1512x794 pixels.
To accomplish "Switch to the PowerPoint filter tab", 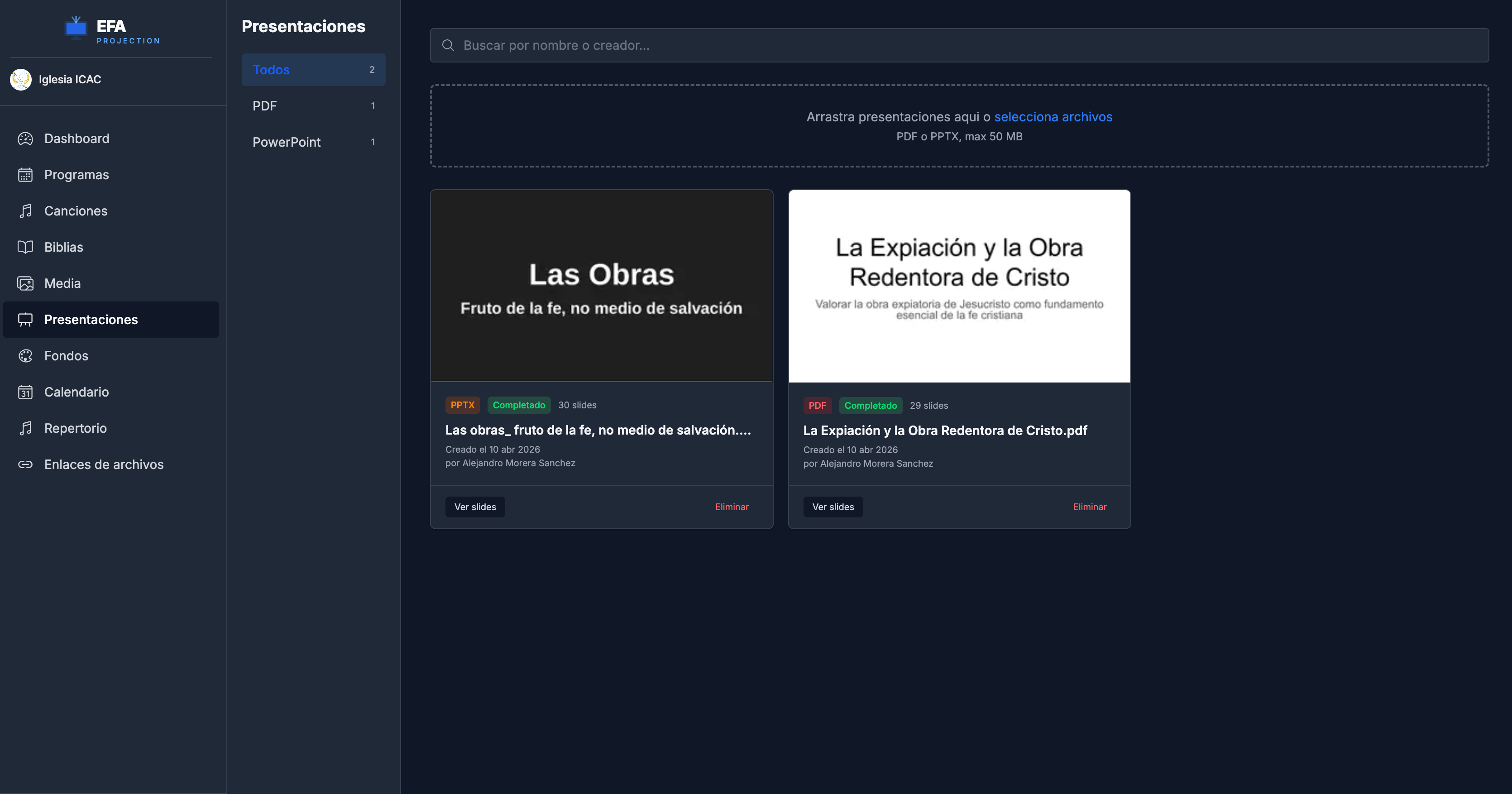I will [313, 141].
